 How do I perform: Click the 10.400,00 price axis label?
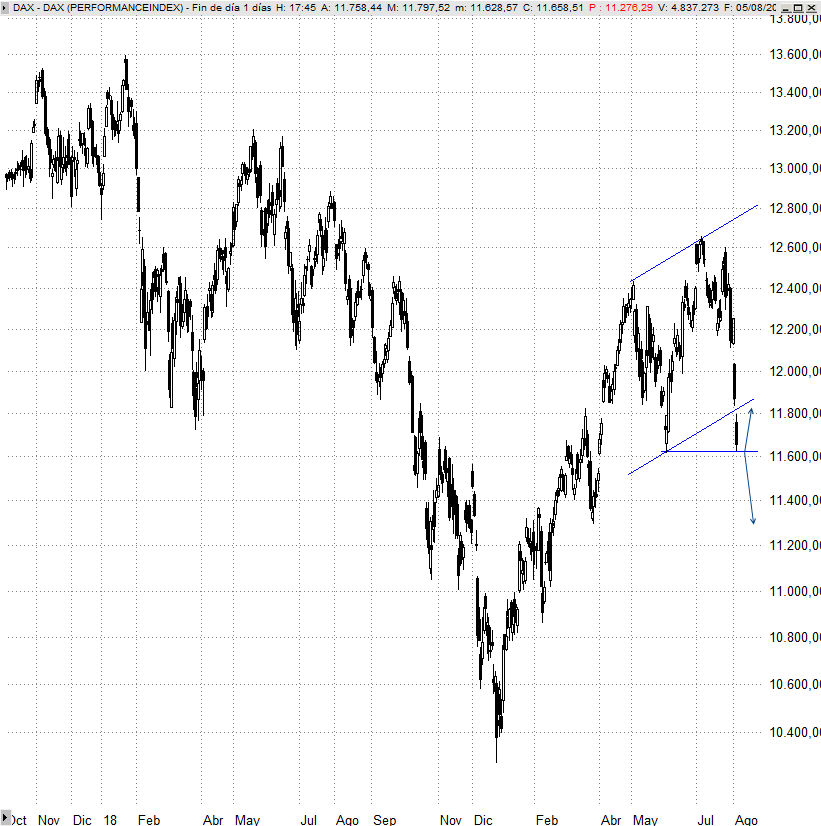pos(794,732)
